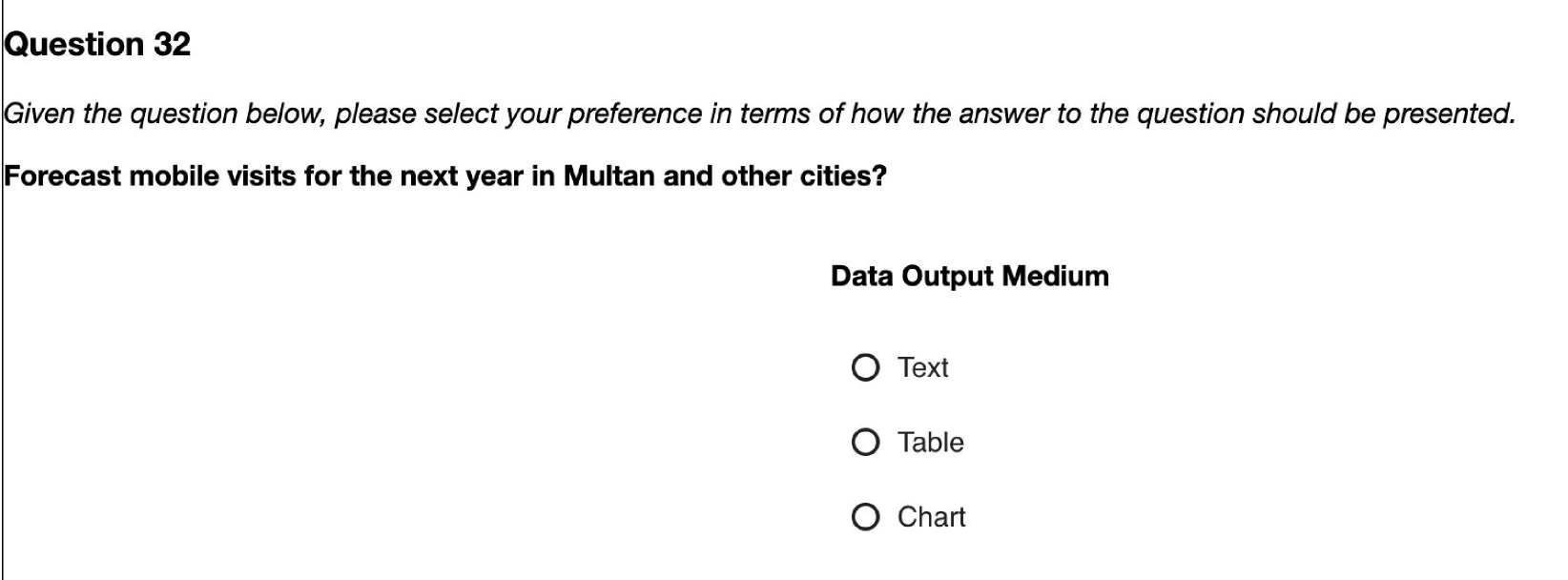Click the "Text" option label

pos(922,367)
